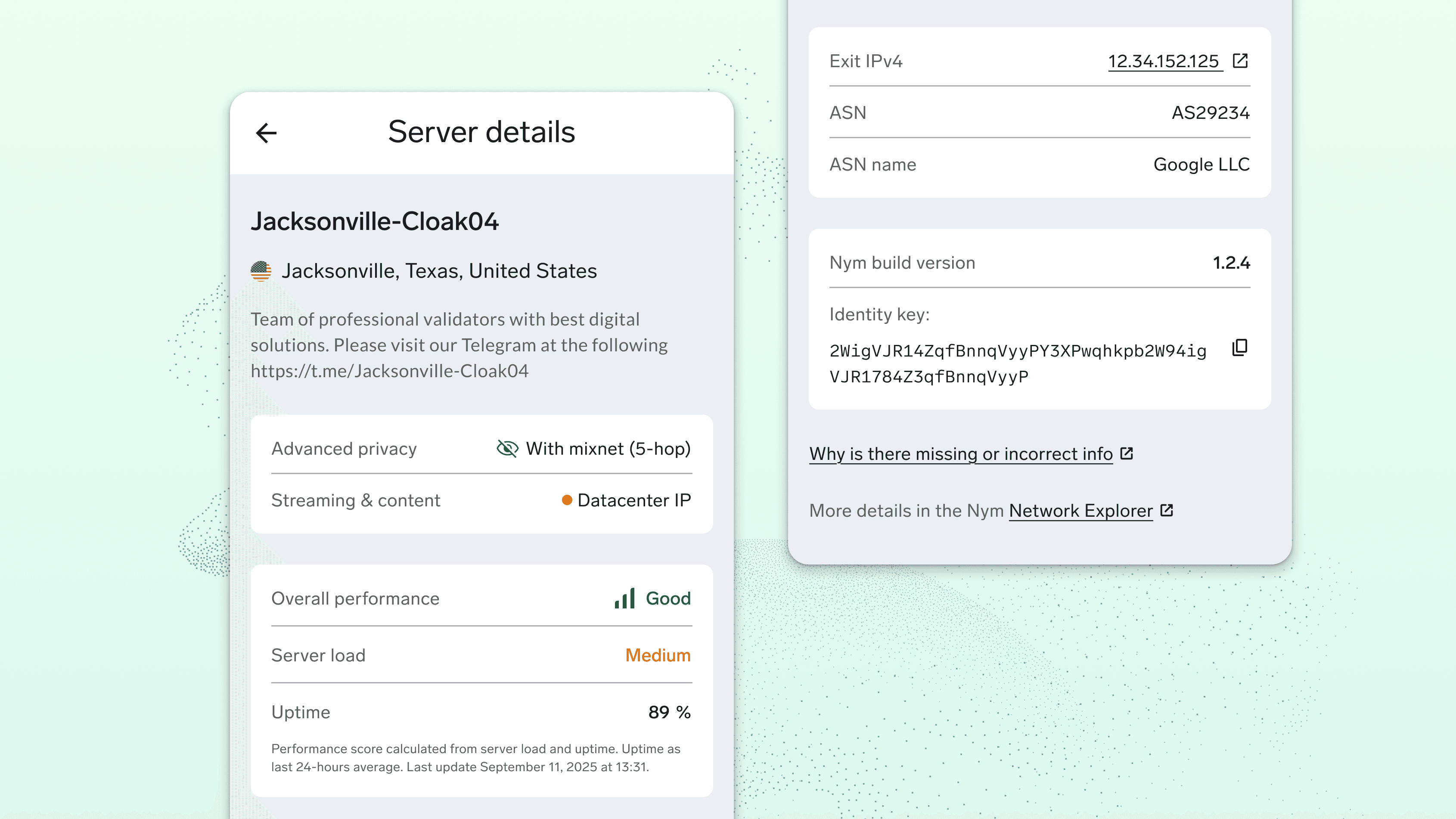The height and width of the screenshot is (819, 1456).
Task: Click the Medium server load value
Action: click(657, 655)
